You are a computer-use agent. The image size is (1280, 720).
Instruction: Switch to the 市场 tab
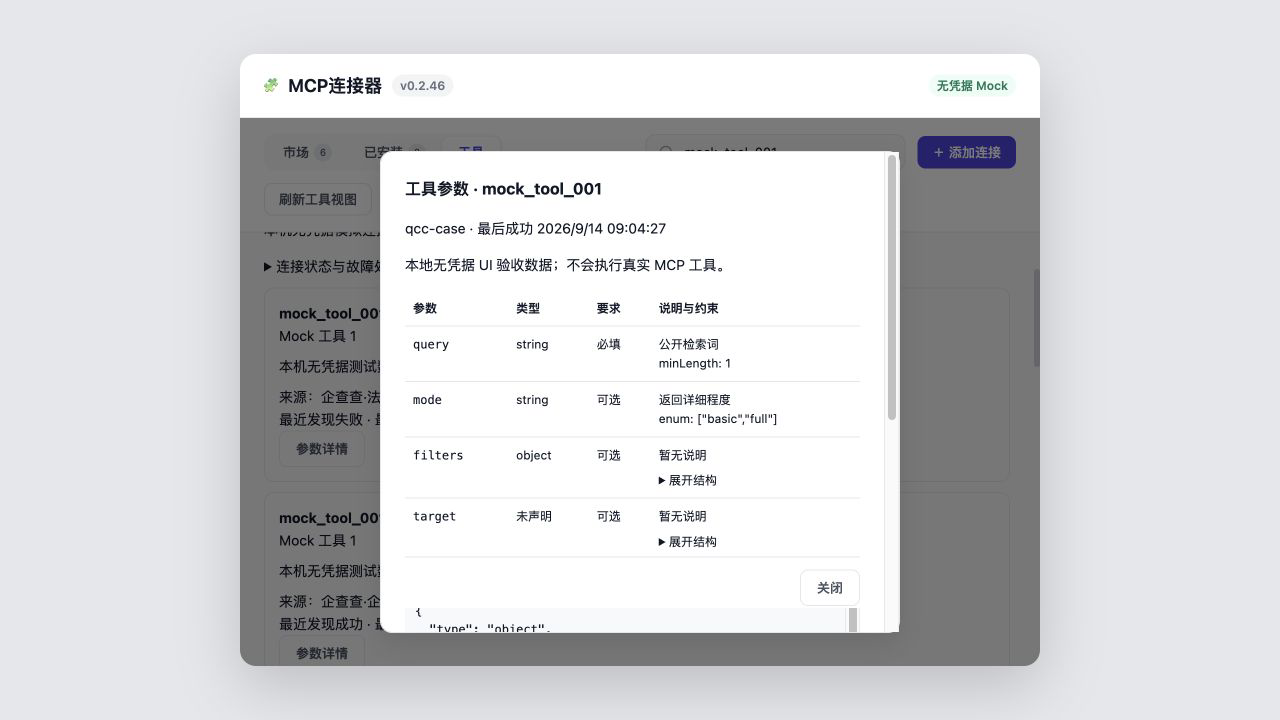(x=306, y=152)
